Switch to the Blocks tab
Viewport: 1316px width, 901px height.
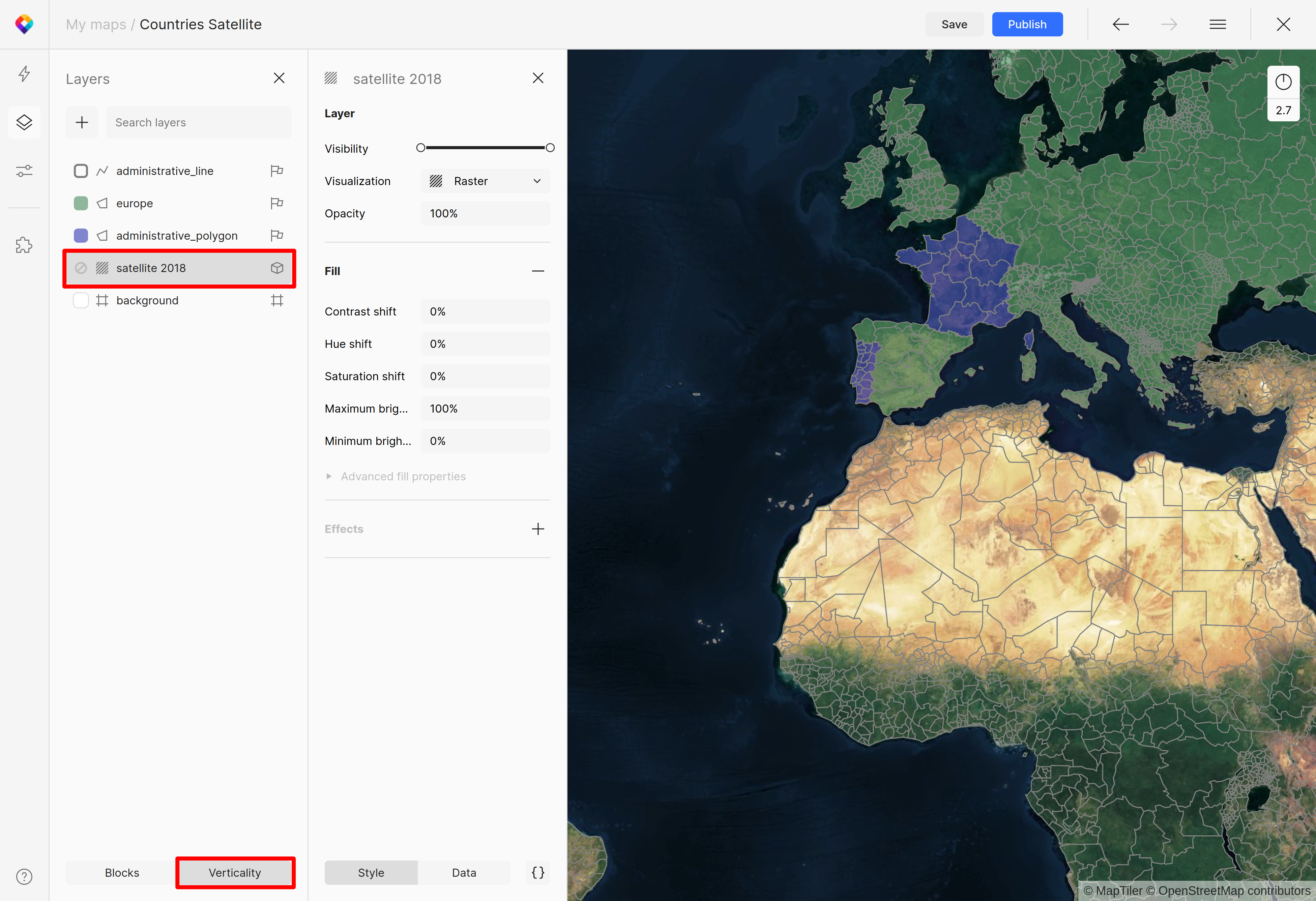(x=122, y=872)
